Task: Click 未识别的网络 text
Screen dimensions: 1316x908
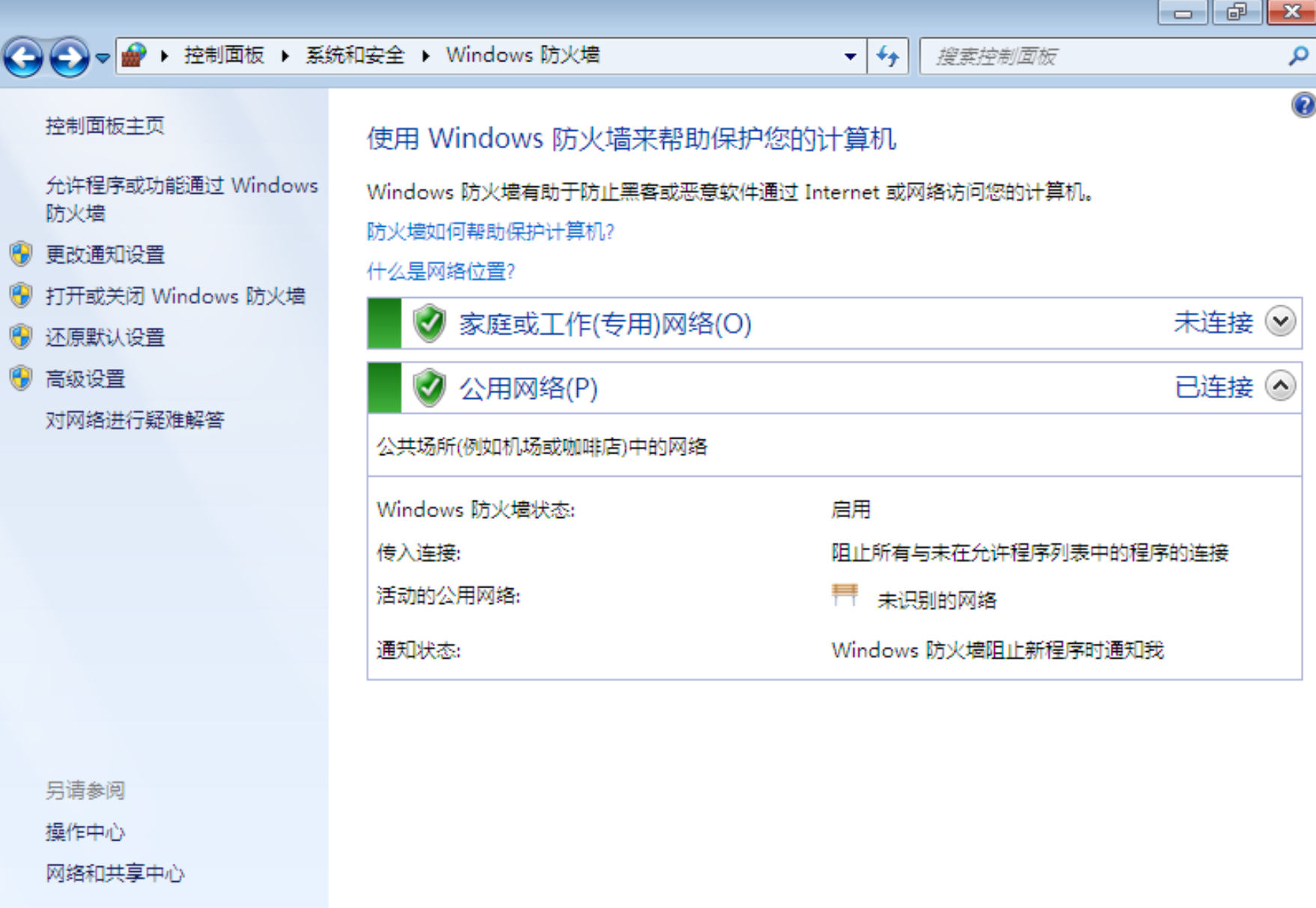Action: point(936,600)
